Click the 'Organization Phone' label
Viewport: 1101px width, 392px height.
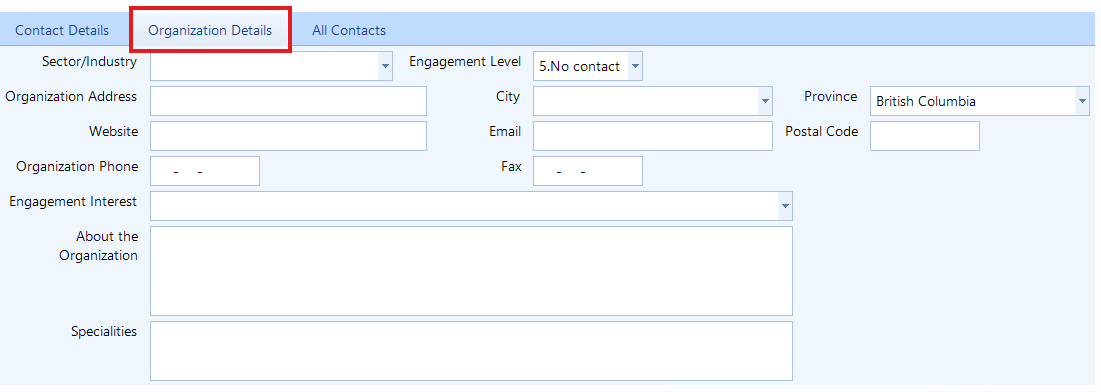(x=77, y=166)
